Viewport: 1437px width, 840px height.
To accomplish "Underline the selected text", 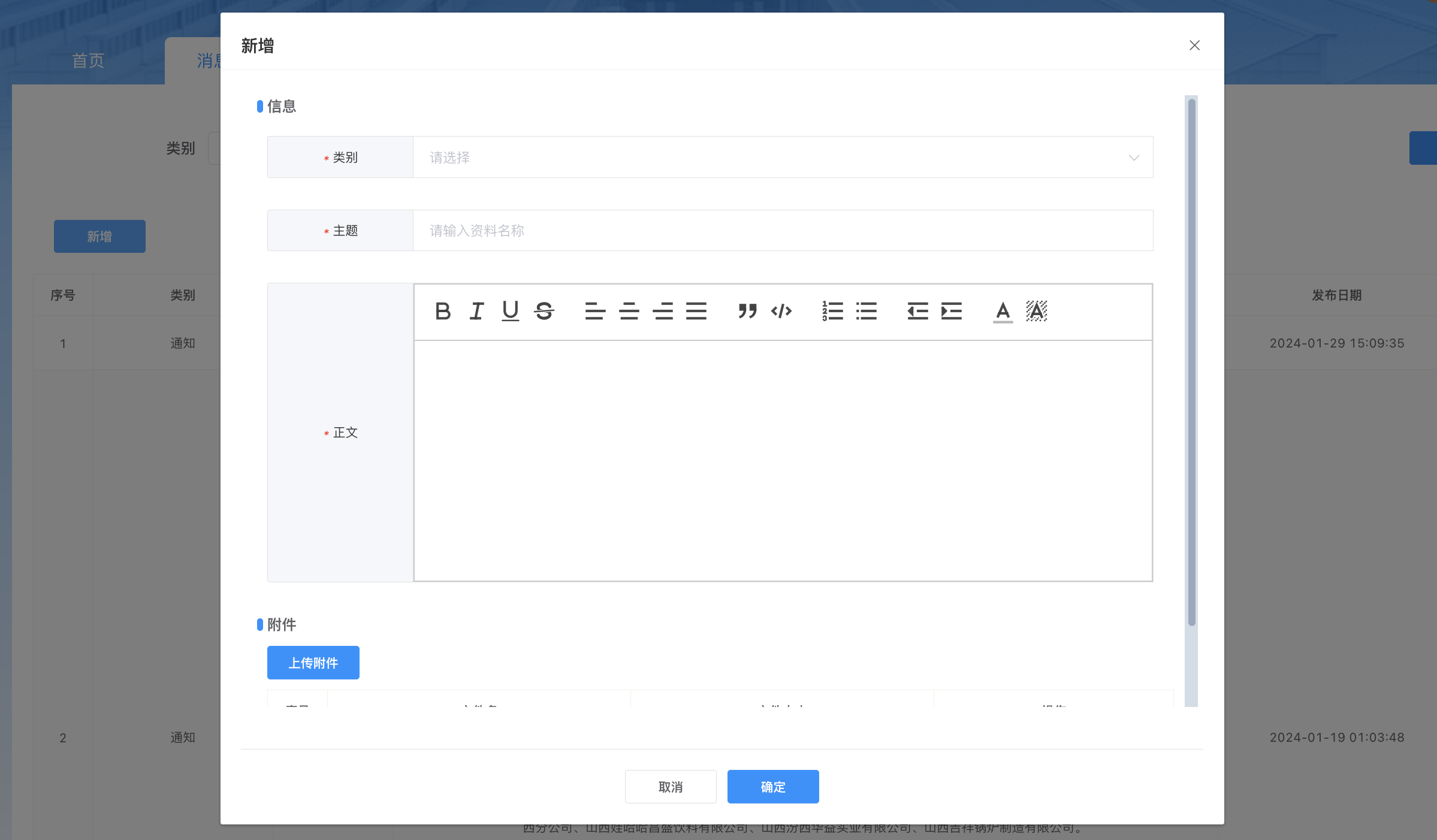I will click(x=510, y=311).
